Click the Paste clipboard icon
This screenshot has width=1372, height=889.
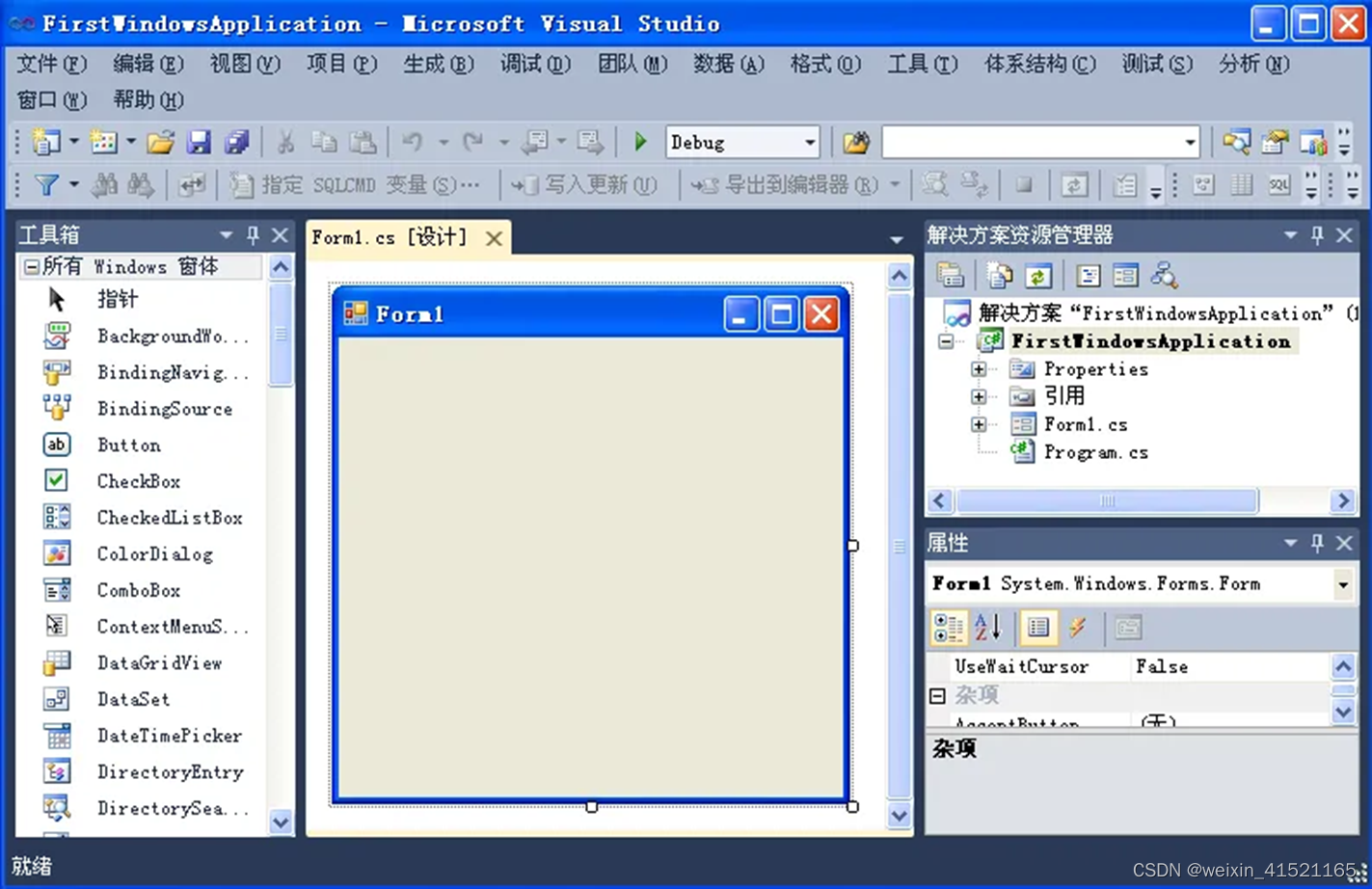point(363,143)
